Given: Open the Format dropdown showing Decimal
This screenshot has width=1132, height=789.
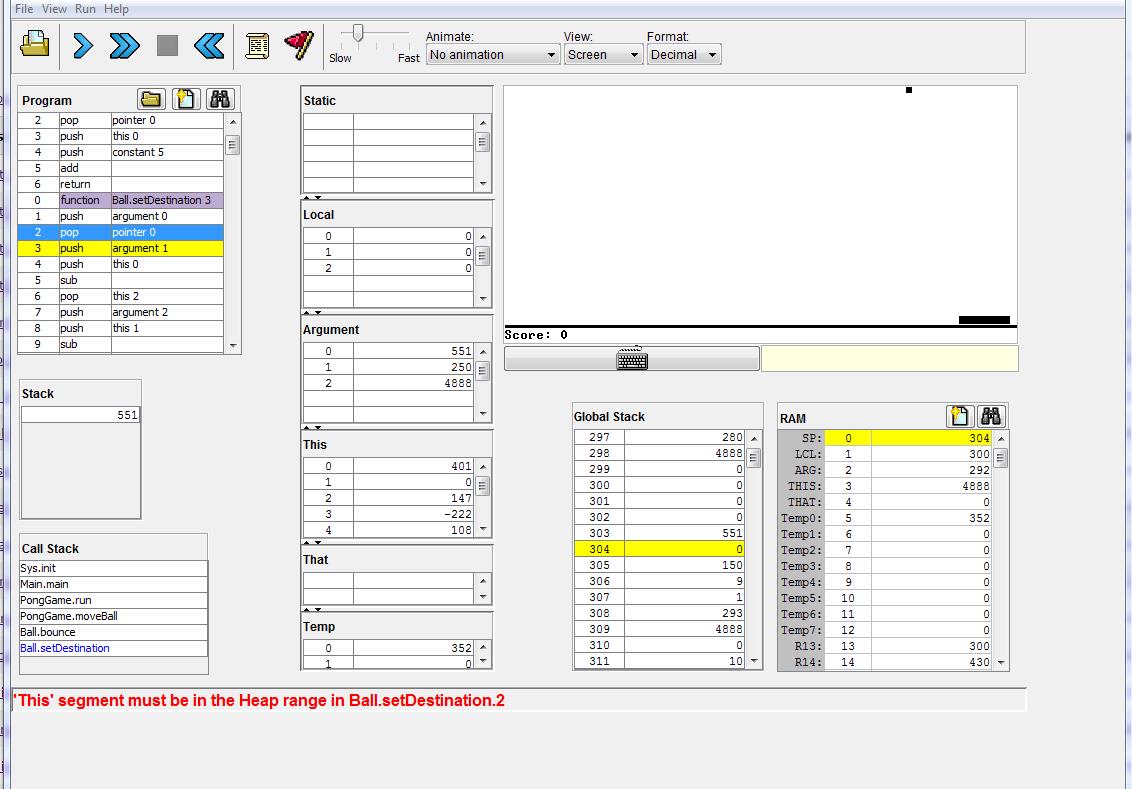Looking at the screenshot, I should [684, 55].
